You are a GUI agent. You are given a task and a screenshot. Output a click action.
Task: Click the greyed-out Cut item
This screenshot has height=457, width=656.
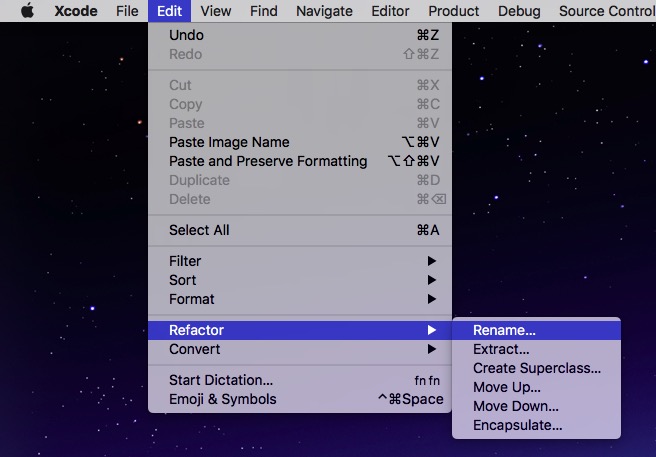(x=300, y=85)
